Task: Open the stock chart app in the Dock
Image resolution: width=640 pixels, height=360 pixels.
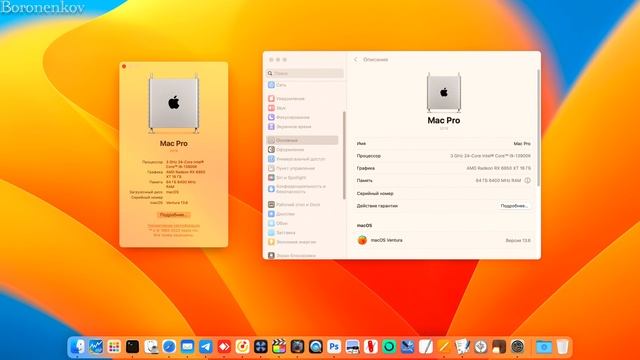Action: (x=96, y=347)
